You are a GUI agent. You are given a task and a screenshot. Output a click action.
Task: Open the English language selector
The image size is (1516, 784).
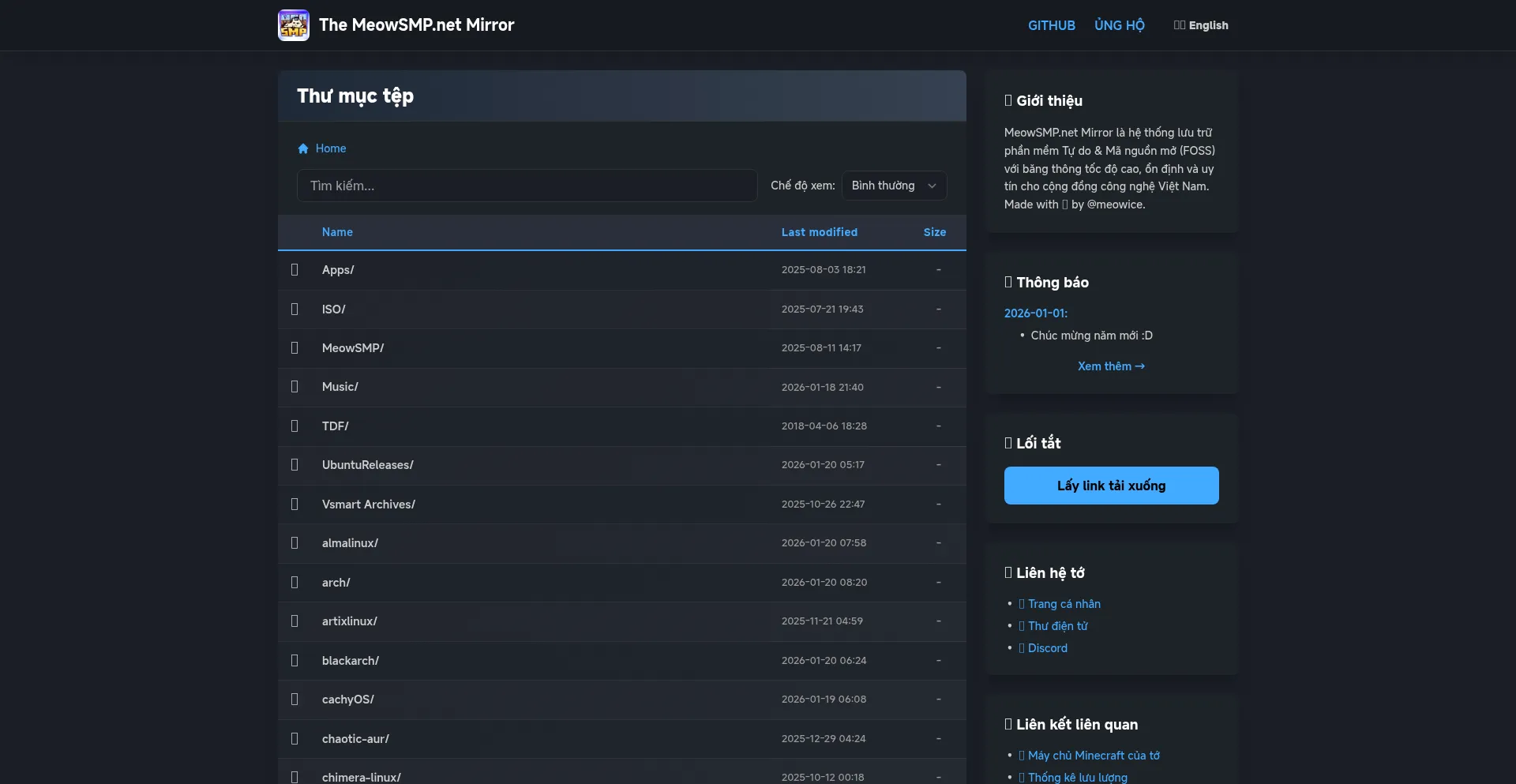tap(1201, 25)
